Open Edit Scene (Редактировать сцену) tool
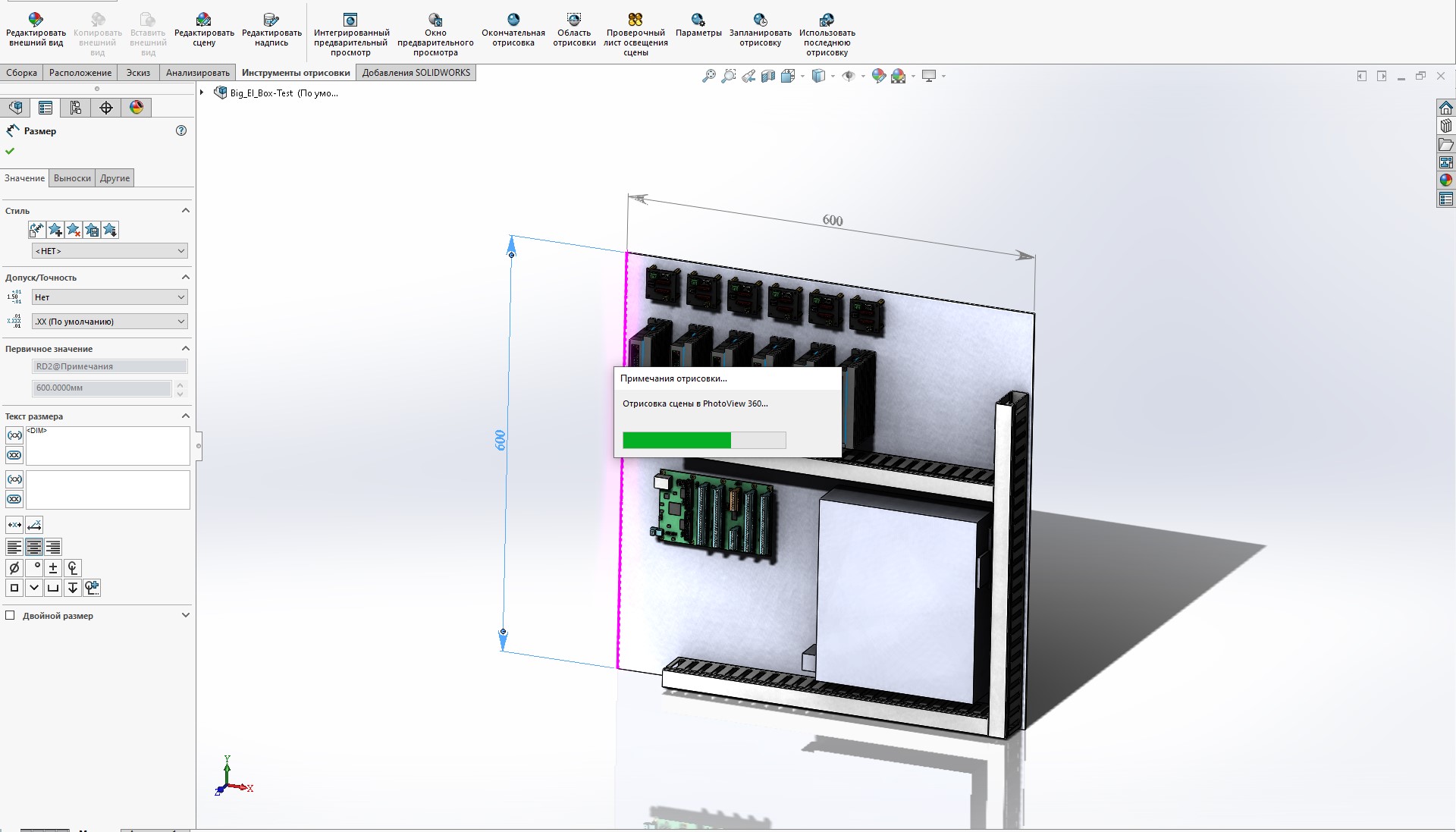 click(203, 20)
